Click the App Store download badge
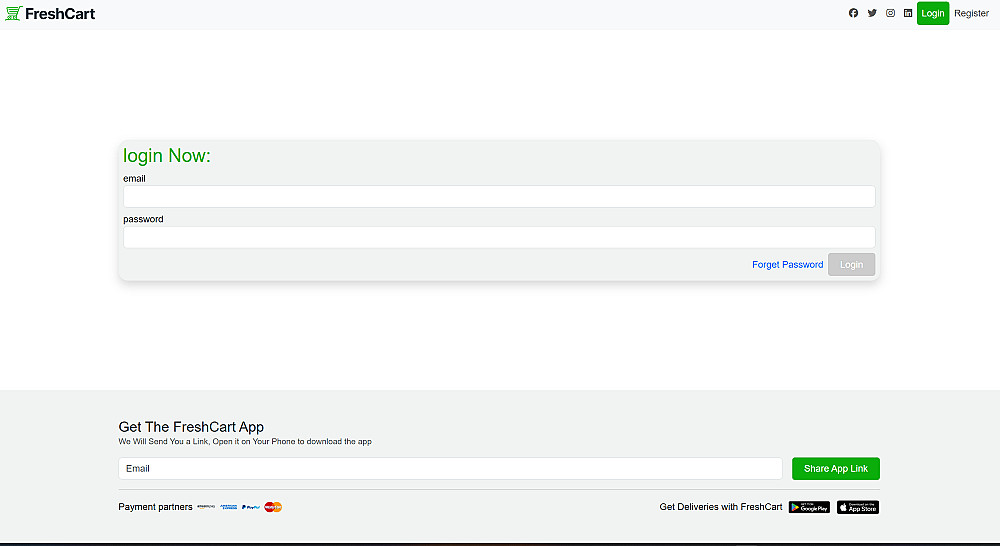The width and height of the screenshot is (1000, 546). point(858,507)
